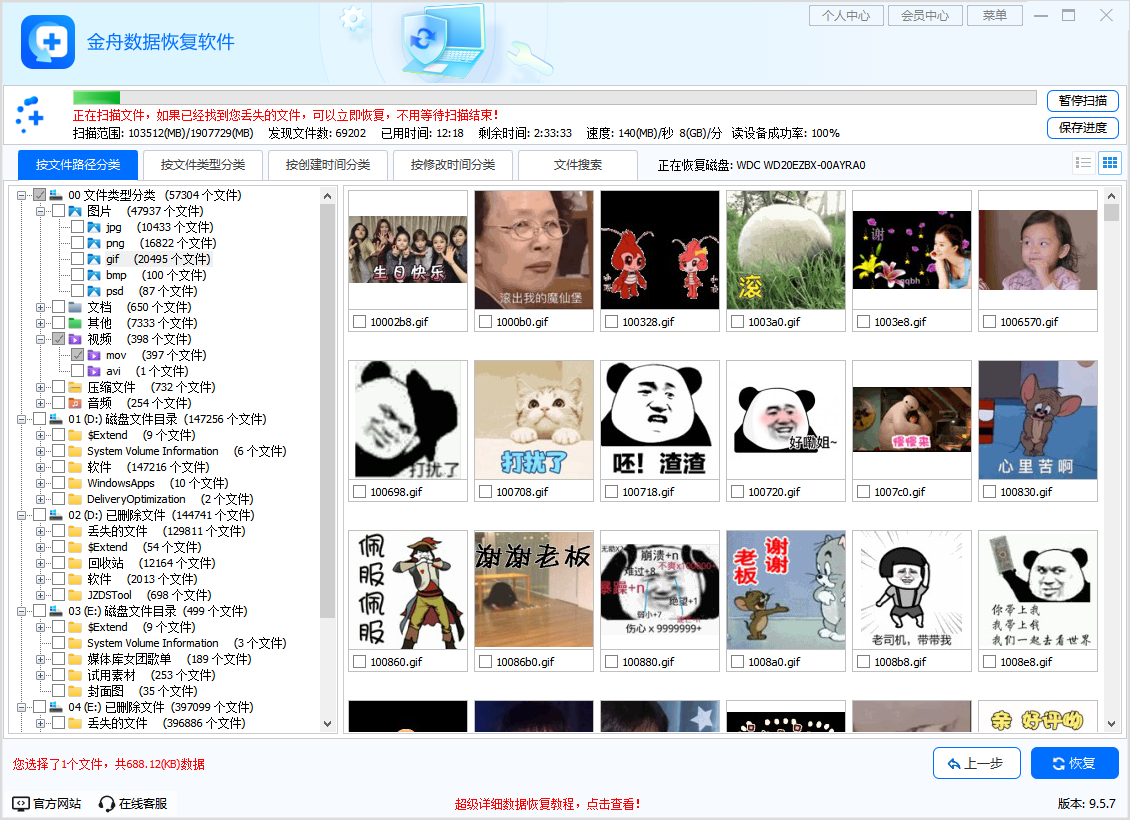Click the 上一步 button
1130x820 pixels.
(x=976, y=763)
